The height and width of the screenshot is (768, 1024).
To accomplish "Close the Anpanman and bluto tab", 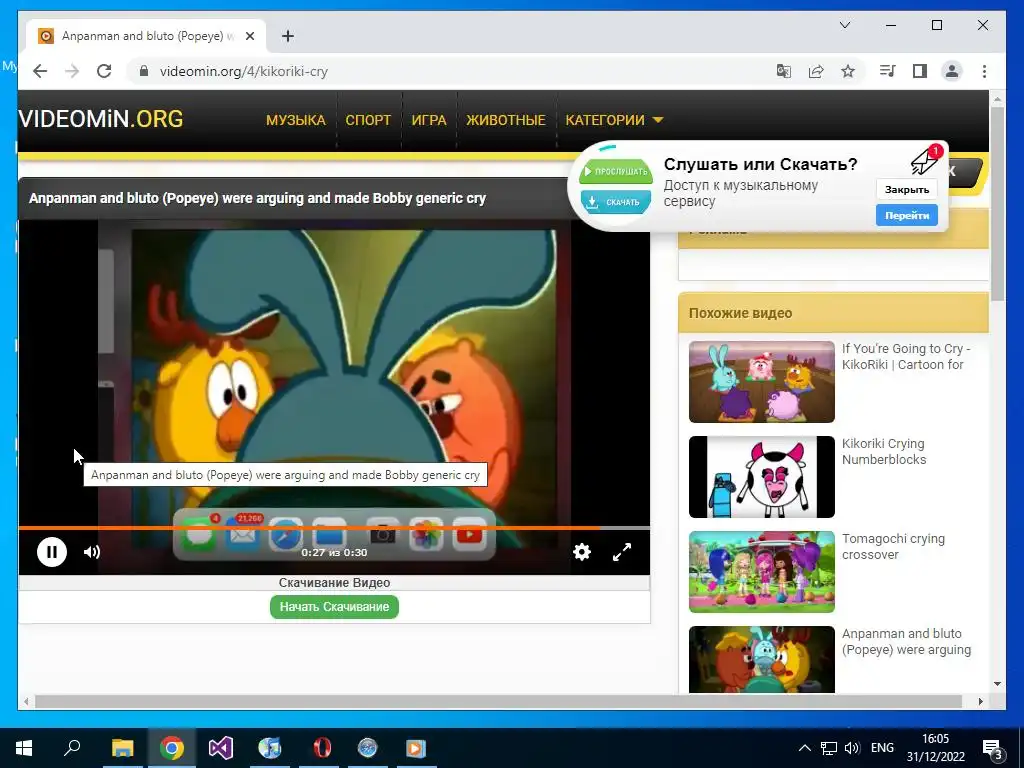I will coord(249,36).
